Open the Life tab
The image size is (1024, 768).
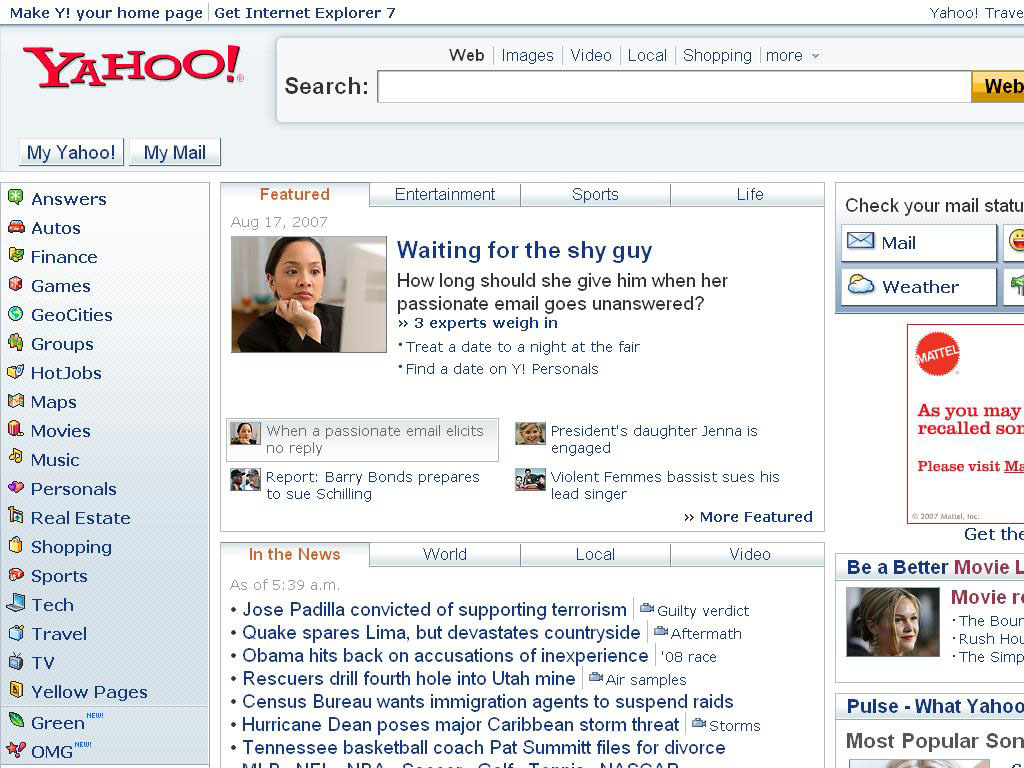pyautogui.click(x=749, y=195)
